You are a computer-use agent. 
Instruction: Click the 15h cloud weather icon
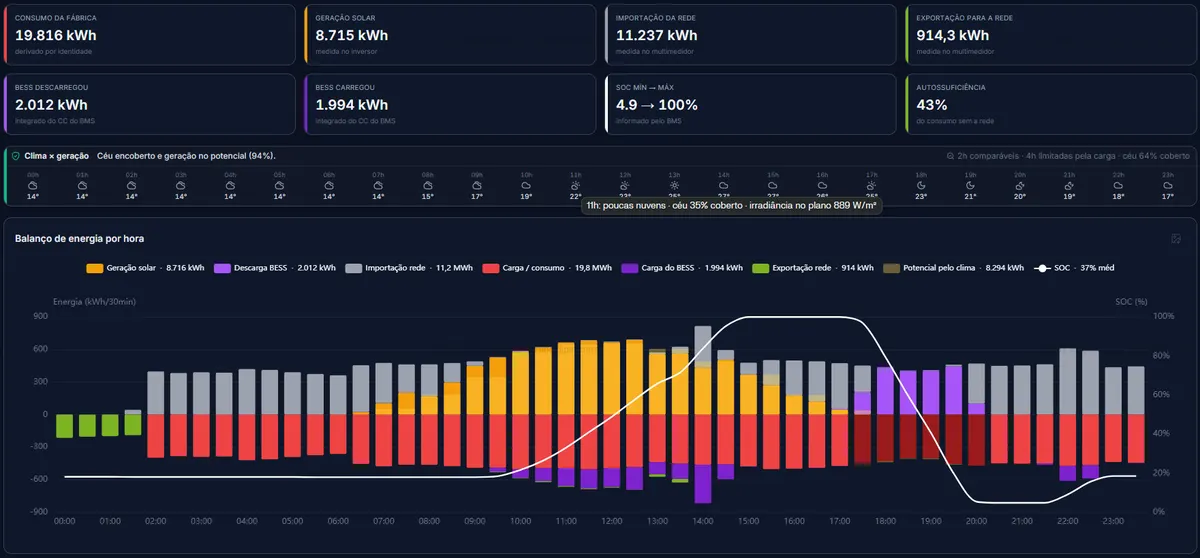pos(773,185)
